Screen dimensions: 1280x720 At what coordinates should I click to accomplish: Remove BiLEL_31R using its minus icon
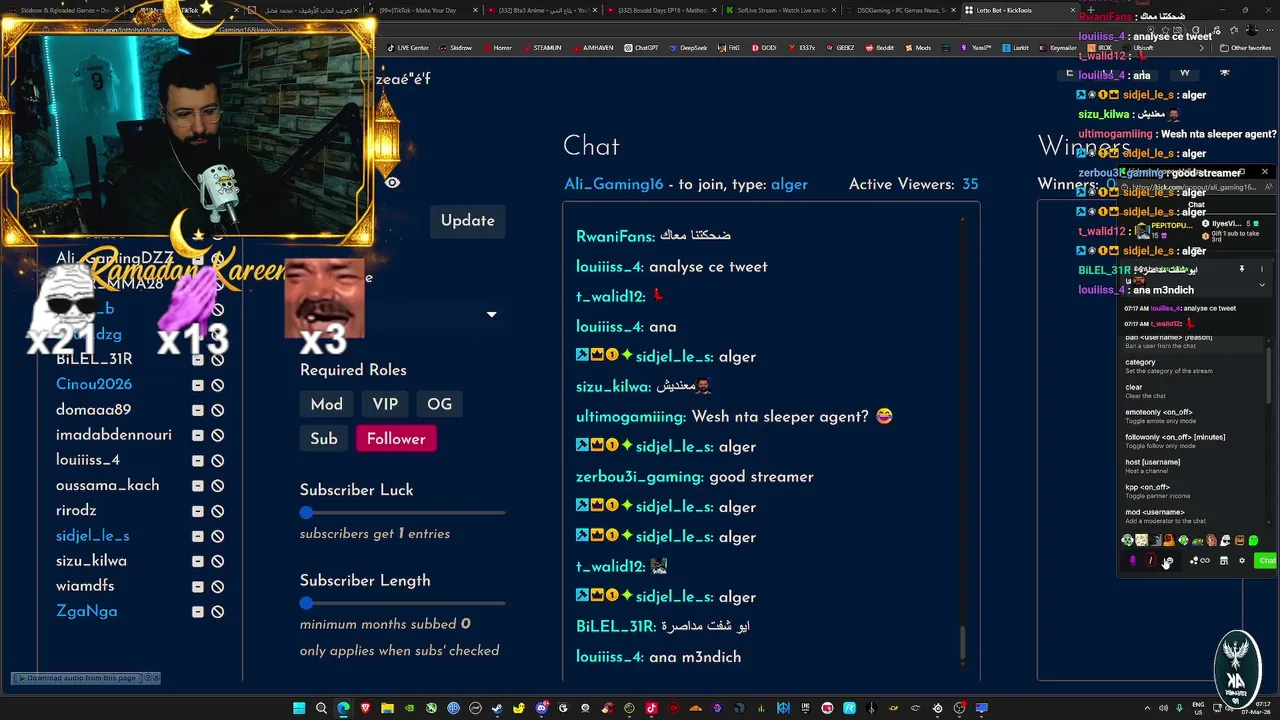tap(198, 360)
